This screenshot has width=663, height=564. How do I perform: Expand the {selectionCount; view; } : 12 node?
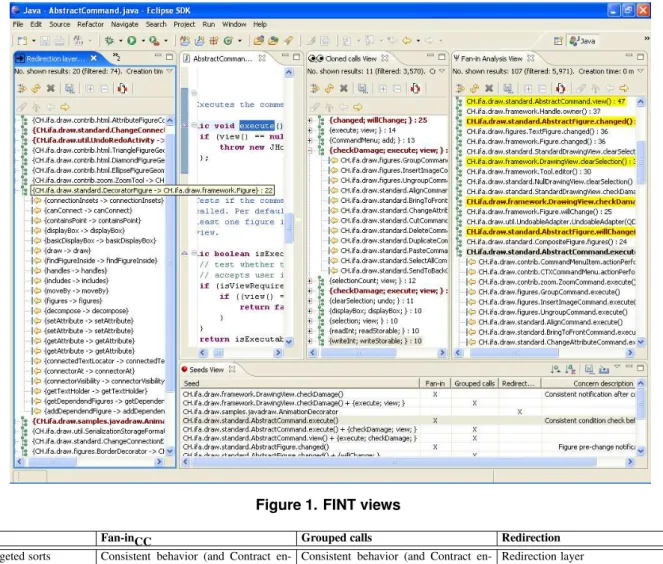(x=310, y=281)
